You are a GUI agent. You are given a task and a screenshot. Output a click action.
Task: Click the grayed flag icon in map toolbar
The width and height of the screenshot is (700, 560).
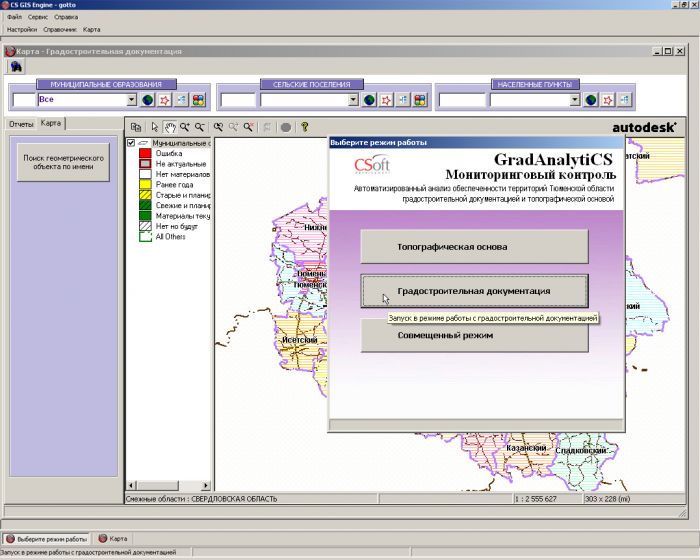coord(267,127)
